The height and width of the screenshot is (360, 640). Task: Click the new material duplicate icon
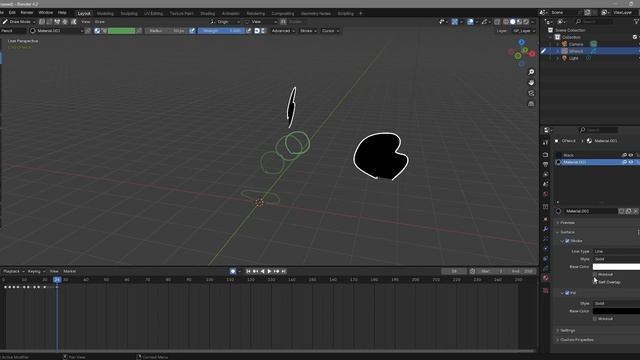629,211
